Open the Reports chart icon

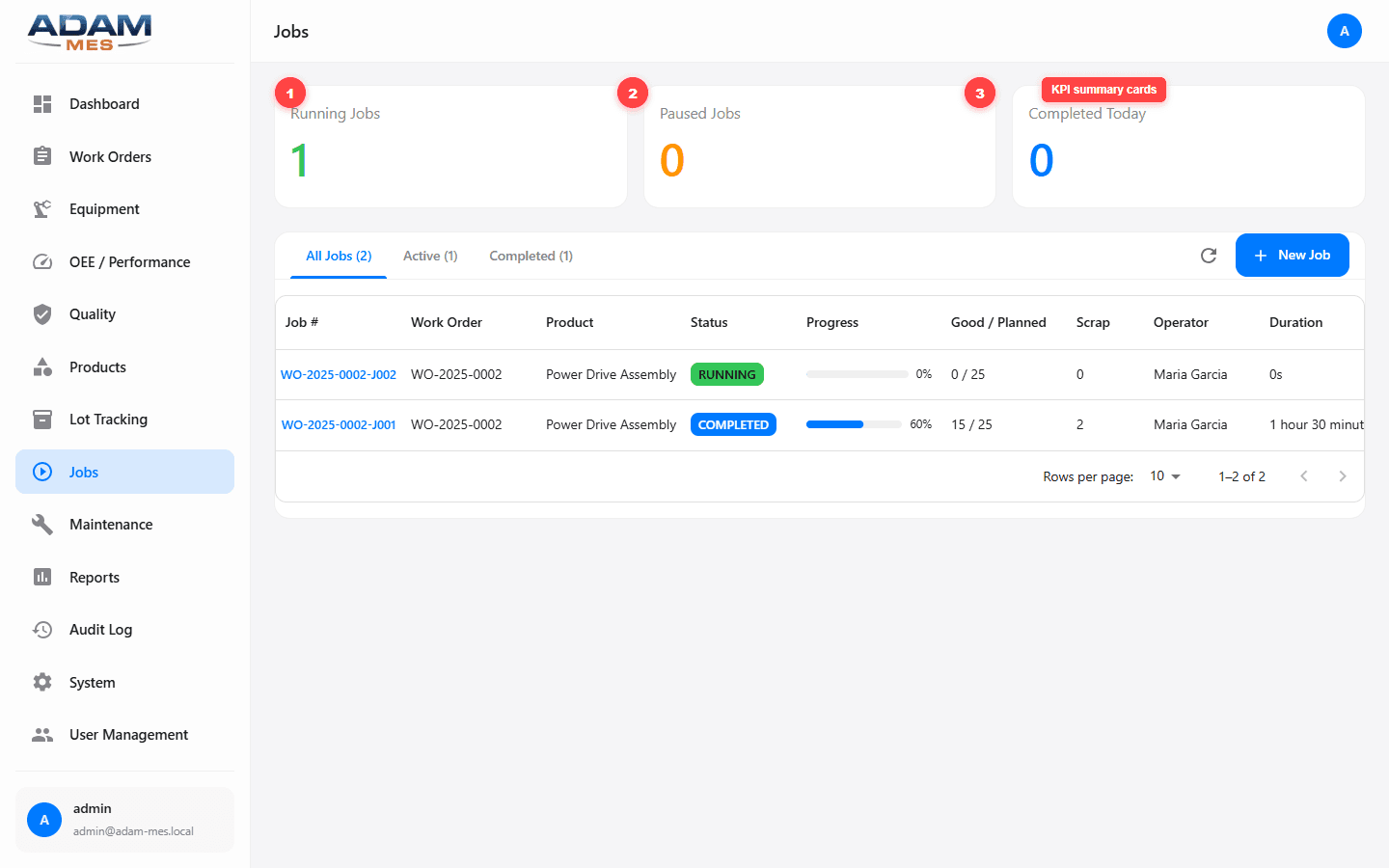click(42, 577)
